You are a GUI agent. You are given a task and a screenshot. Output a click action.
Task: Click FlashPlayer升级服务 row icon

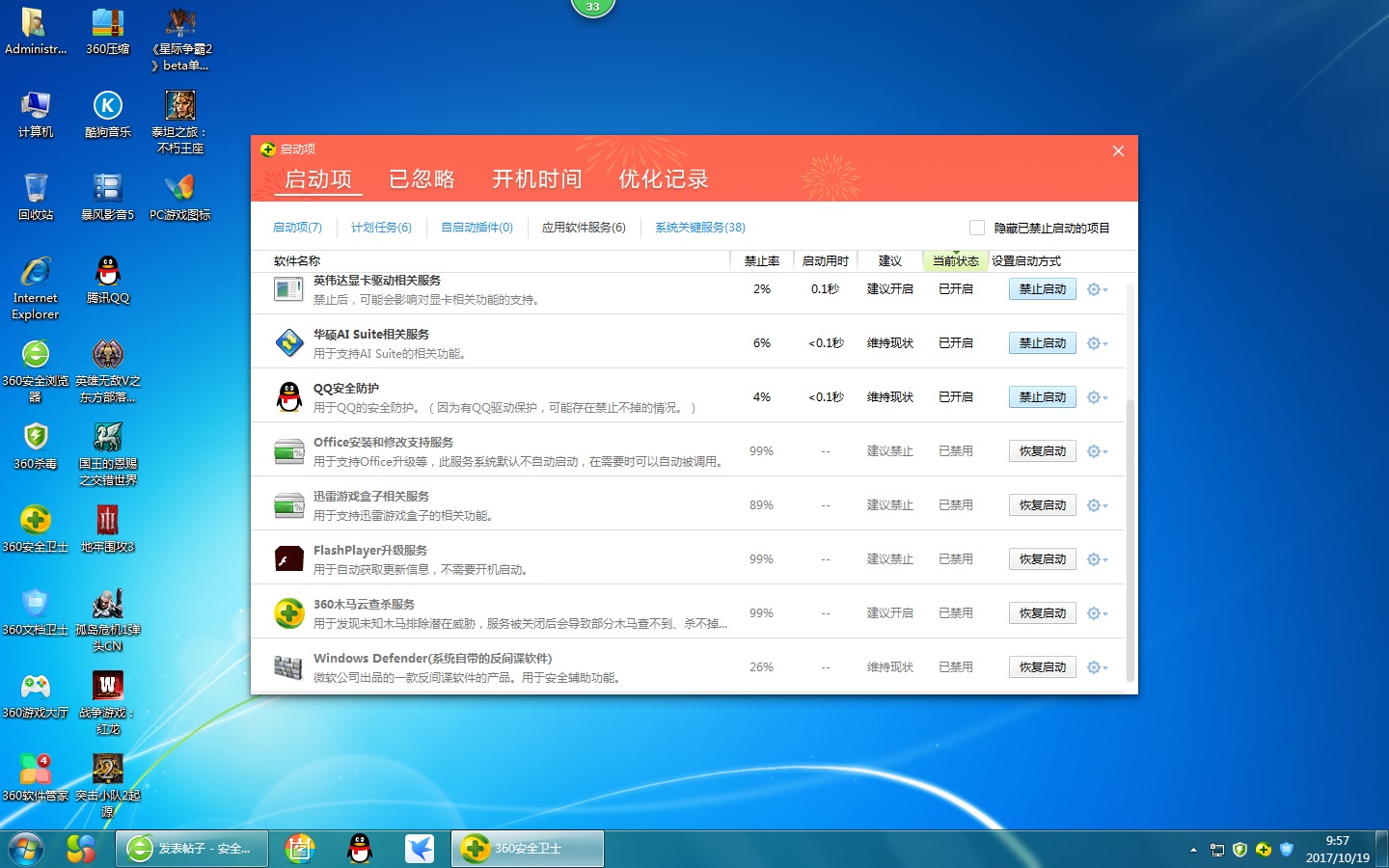[x=289, y=558]
